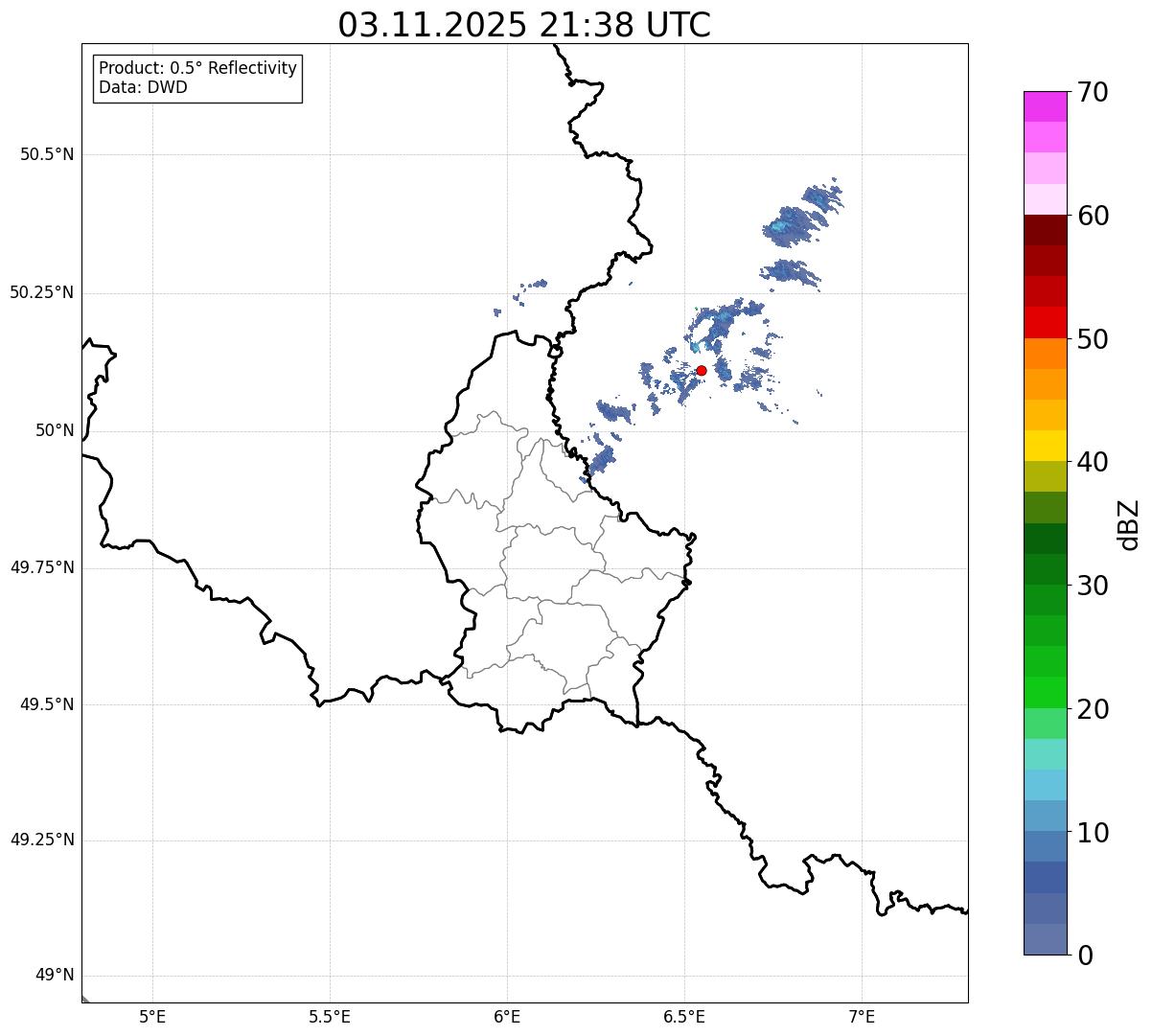1152x1036 pixels.
Task: Click the "50°N" latitude label
Action: pos(55,430)
